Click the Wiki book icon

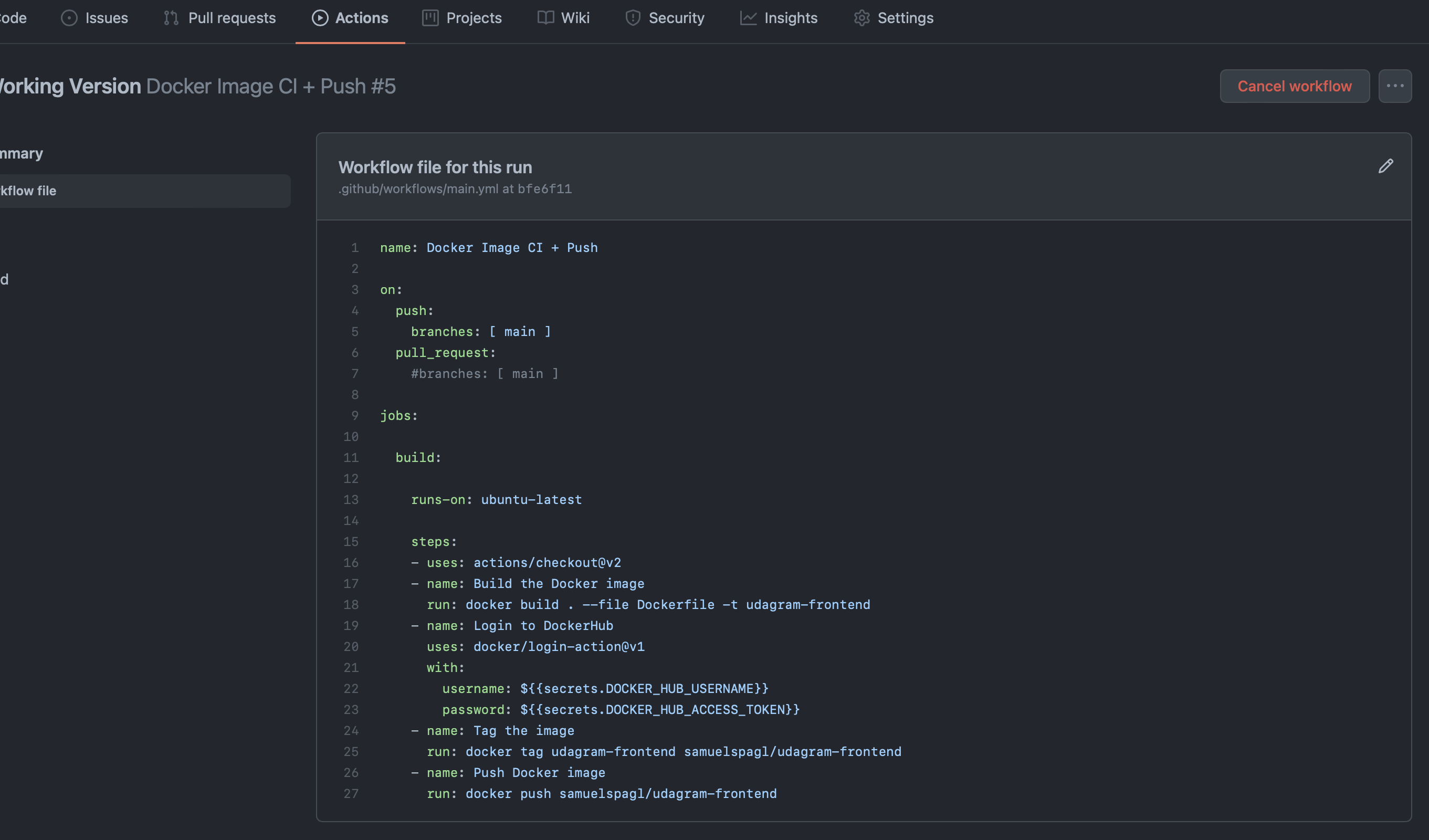[545, 18]
